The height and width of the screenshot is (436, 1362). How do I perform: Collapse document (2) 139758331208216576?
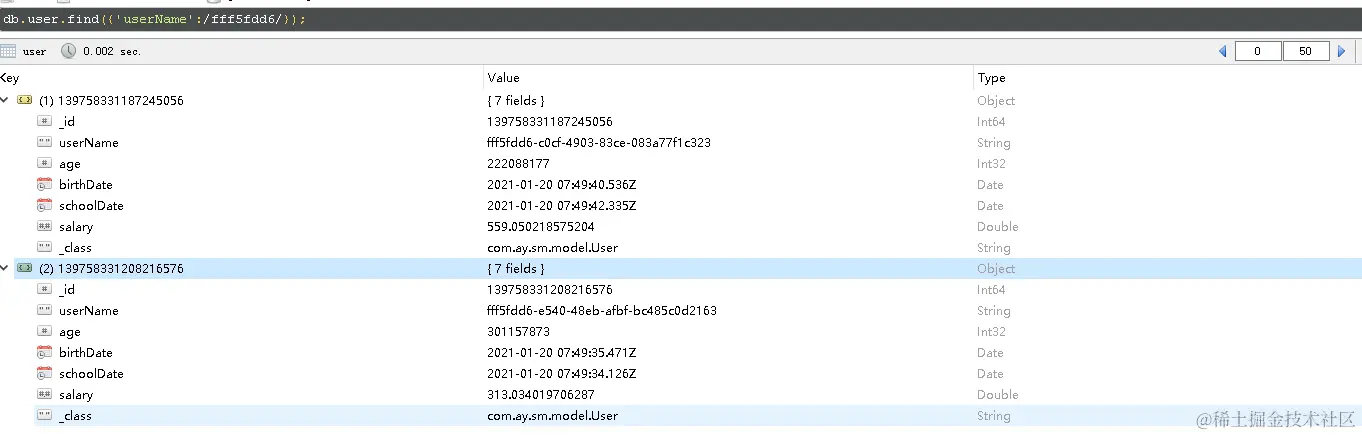point(4,268)
